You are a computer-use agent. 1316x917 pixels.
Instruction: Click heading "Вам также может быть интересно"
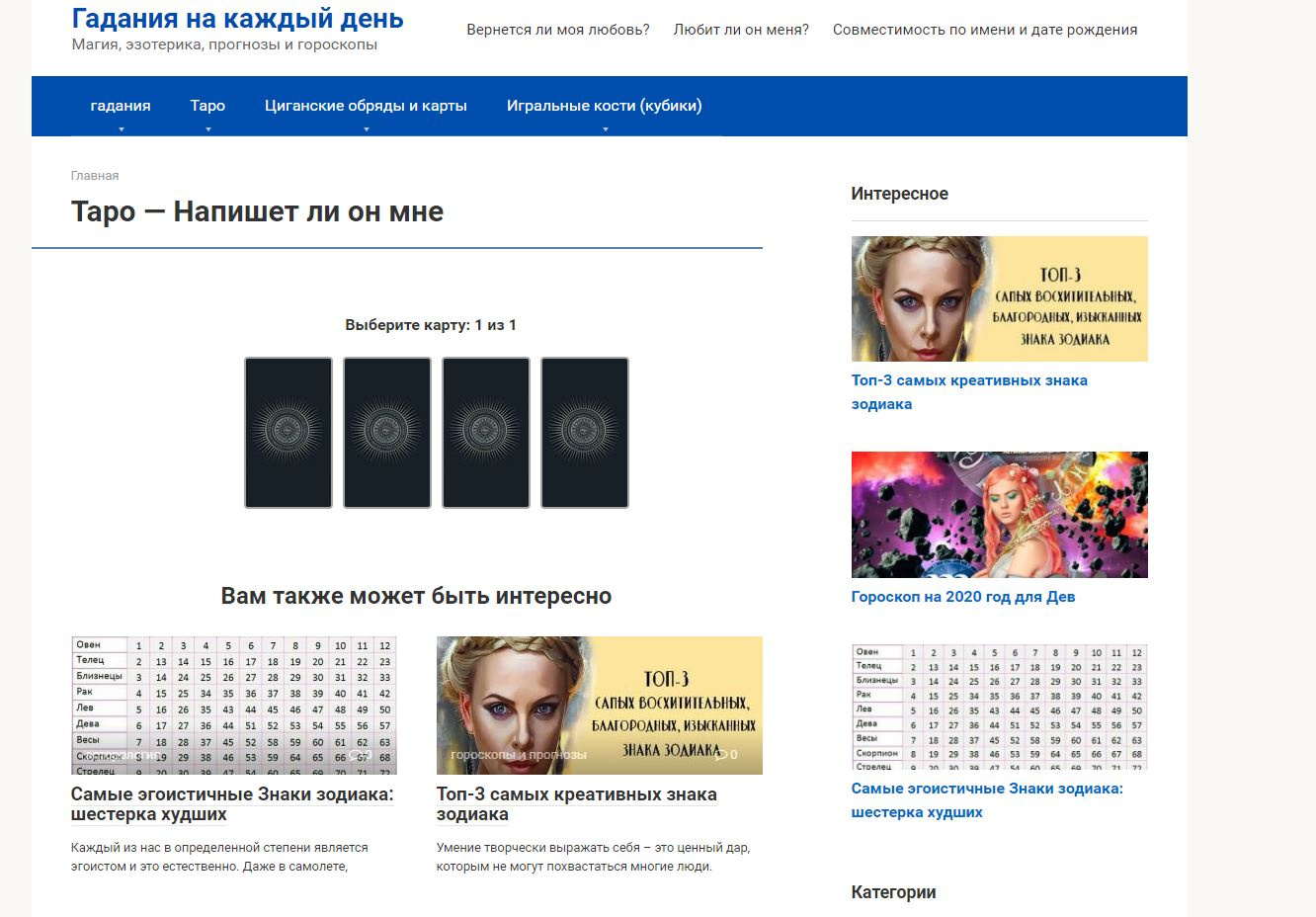click(416, 596)
